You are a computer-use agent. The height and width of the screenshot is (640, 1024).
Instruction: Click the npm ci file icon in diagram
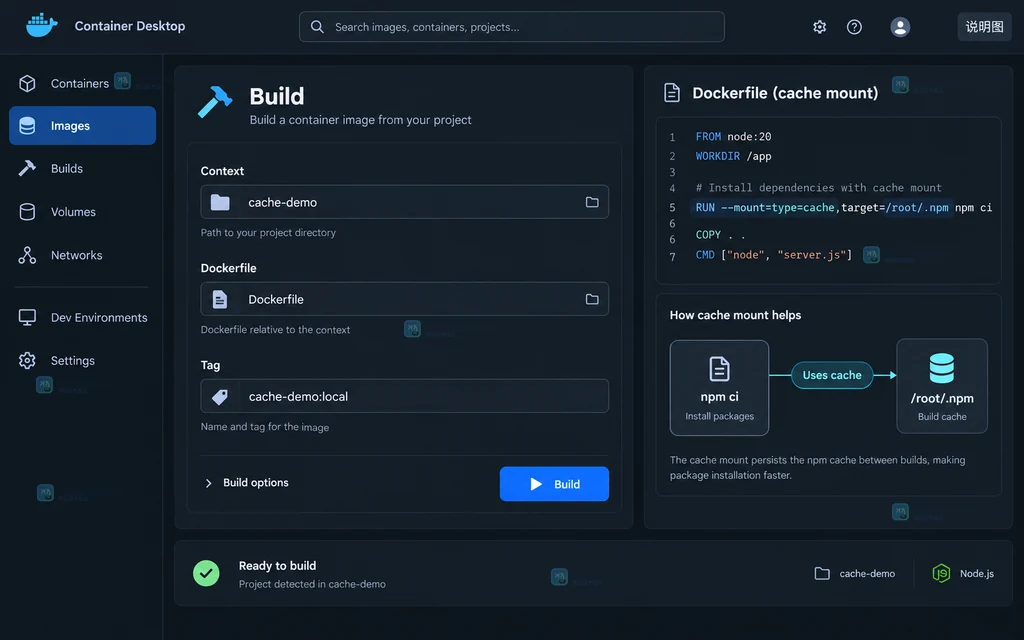coord(719,369)
